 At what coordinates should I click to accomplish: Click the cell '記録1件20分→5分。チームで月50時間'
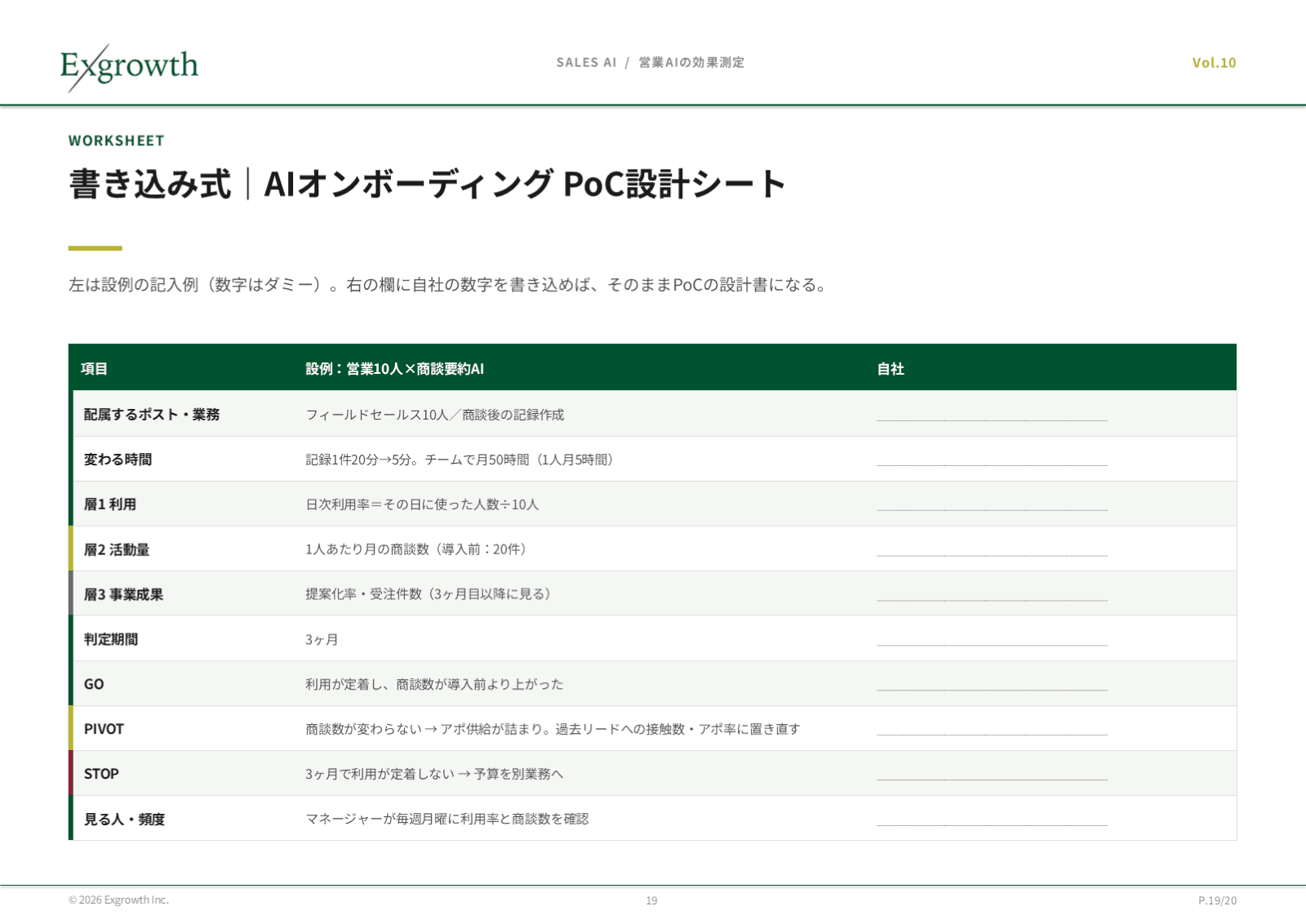[462, 460]
